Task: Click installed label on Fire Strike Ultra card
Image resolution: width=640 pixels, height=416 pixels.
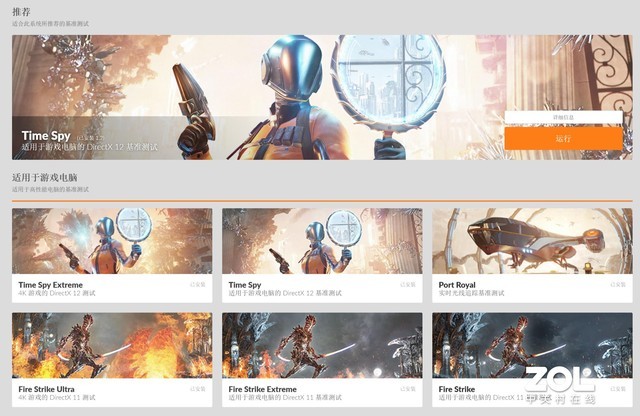Action: click(x=198, y=389)
